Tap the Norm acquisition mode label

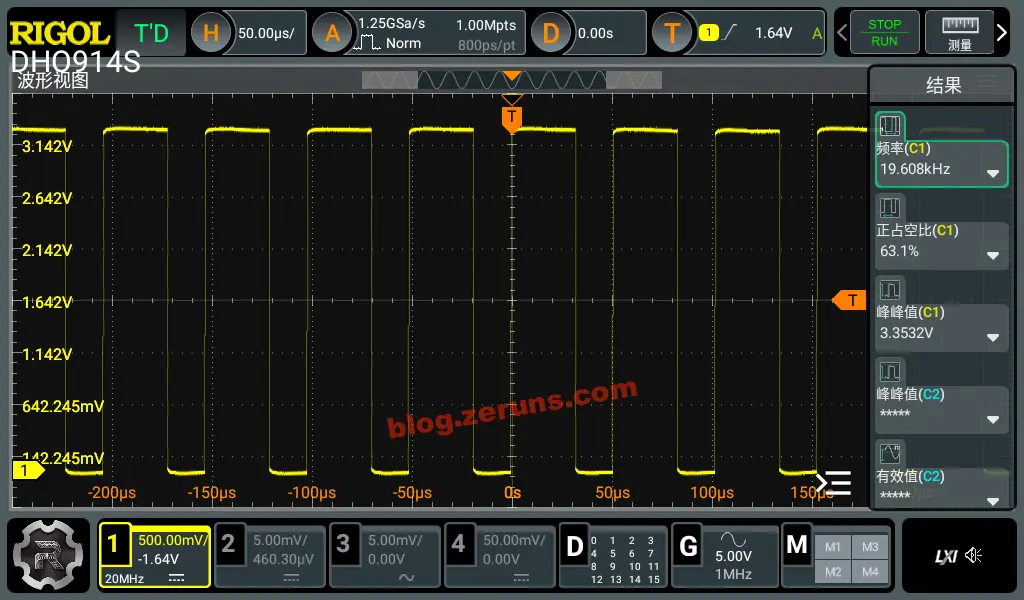[x=403, y=44]
